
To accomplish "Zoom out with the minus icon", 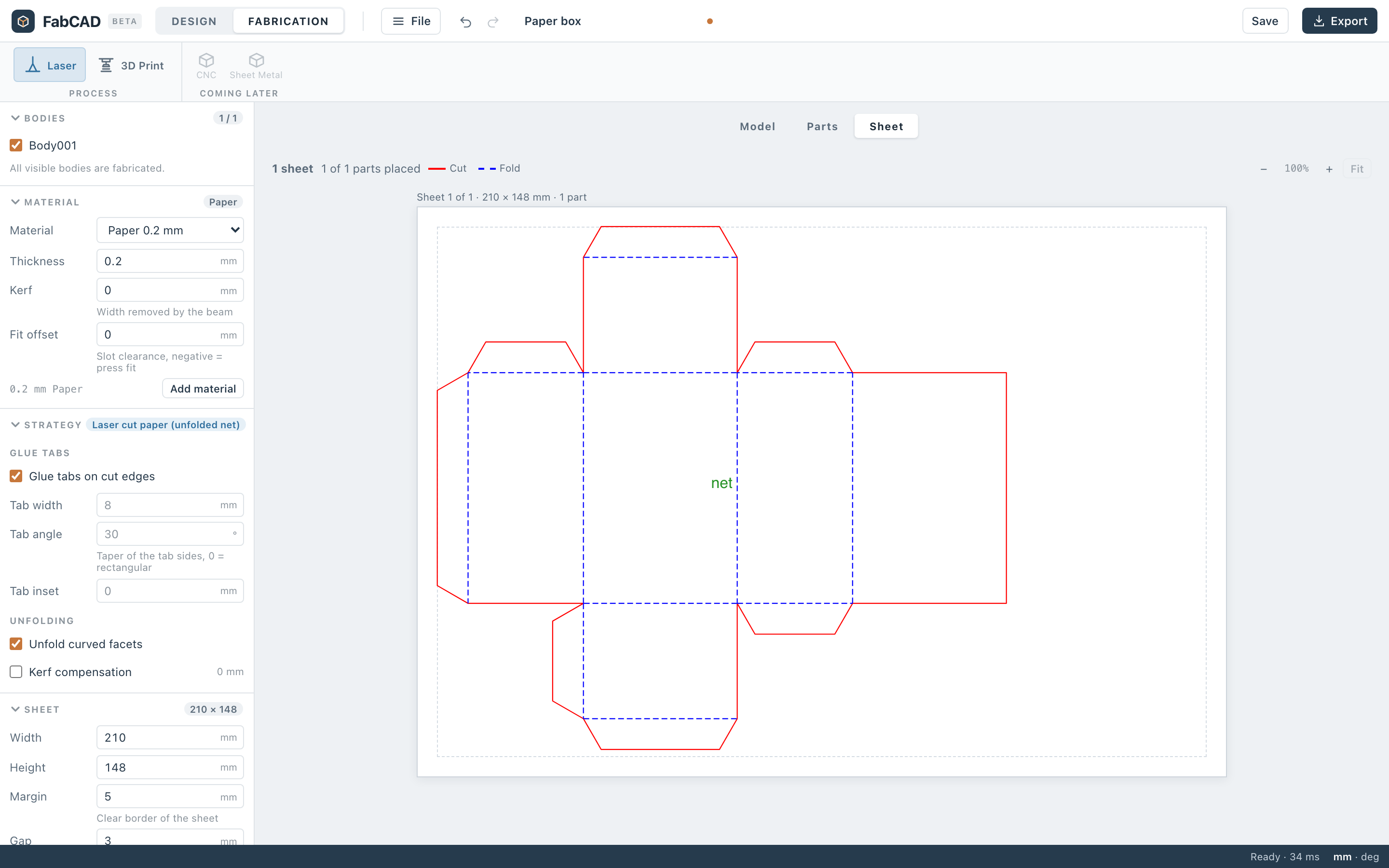I will tap(1263, 169).
